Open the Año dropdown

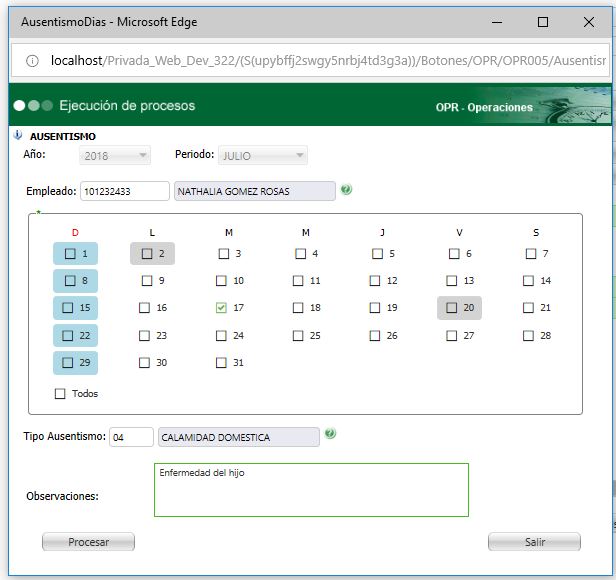[115, 156]
